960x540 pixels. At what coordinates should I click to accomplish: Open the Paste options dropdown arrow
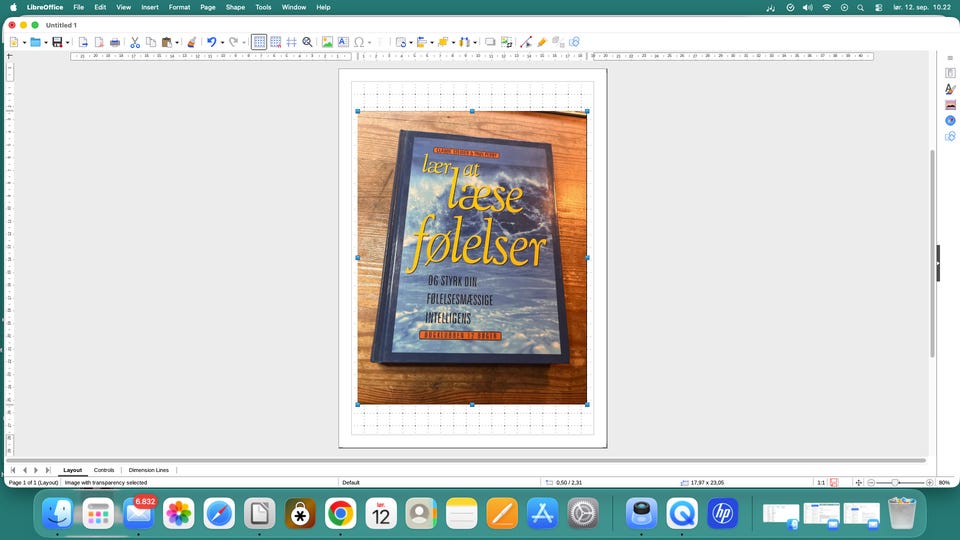click(x=177, y=42)
